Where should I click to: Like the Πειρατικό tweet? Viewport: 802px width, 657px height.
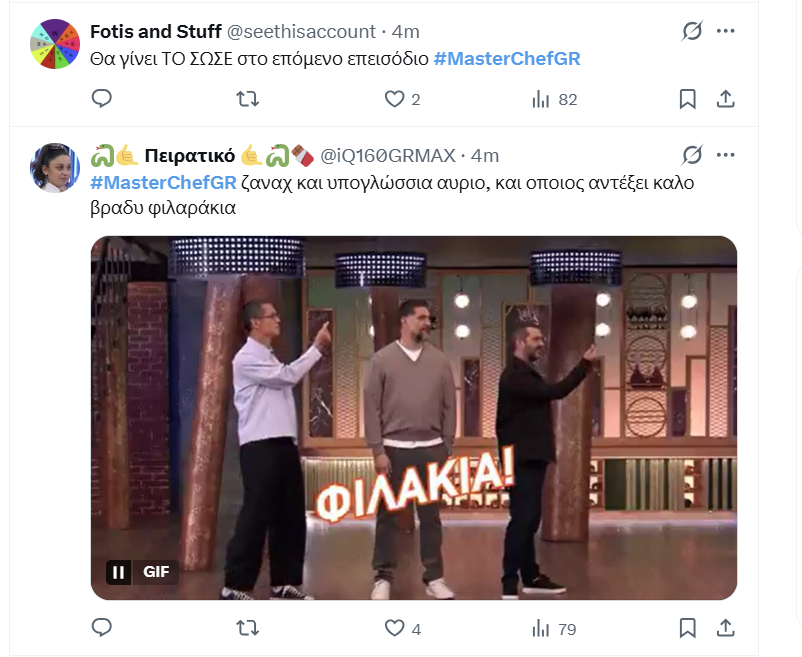[x=395, y=629]
